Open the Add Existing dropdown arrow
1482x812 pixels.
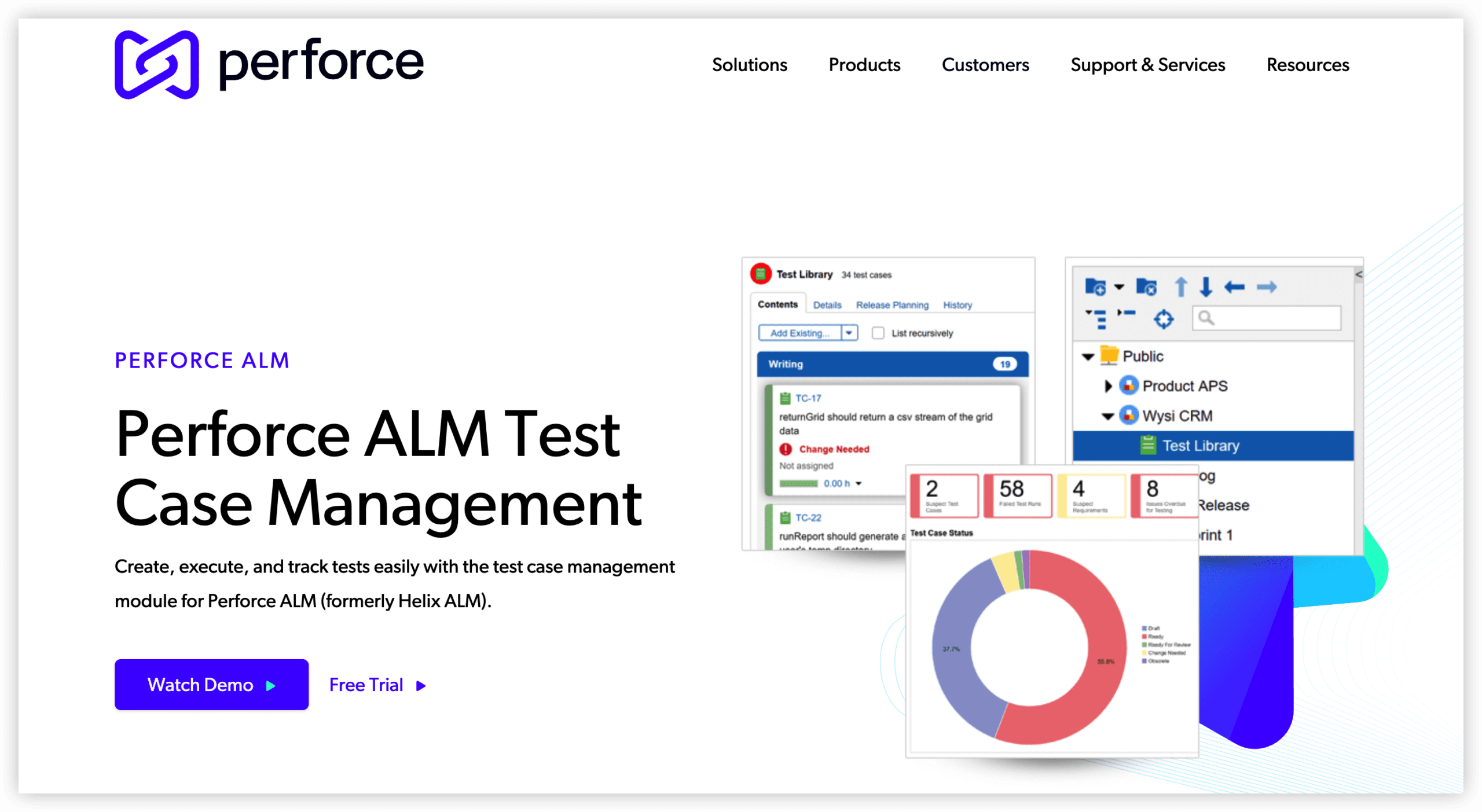(x=849, y=333)
